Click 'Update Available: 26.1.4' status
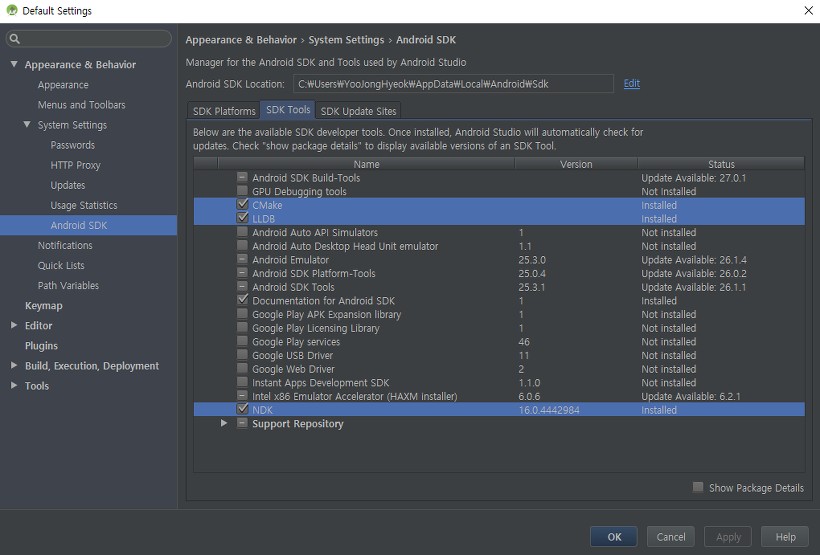The height and width of the screenshot is (555, 820). 694,260
